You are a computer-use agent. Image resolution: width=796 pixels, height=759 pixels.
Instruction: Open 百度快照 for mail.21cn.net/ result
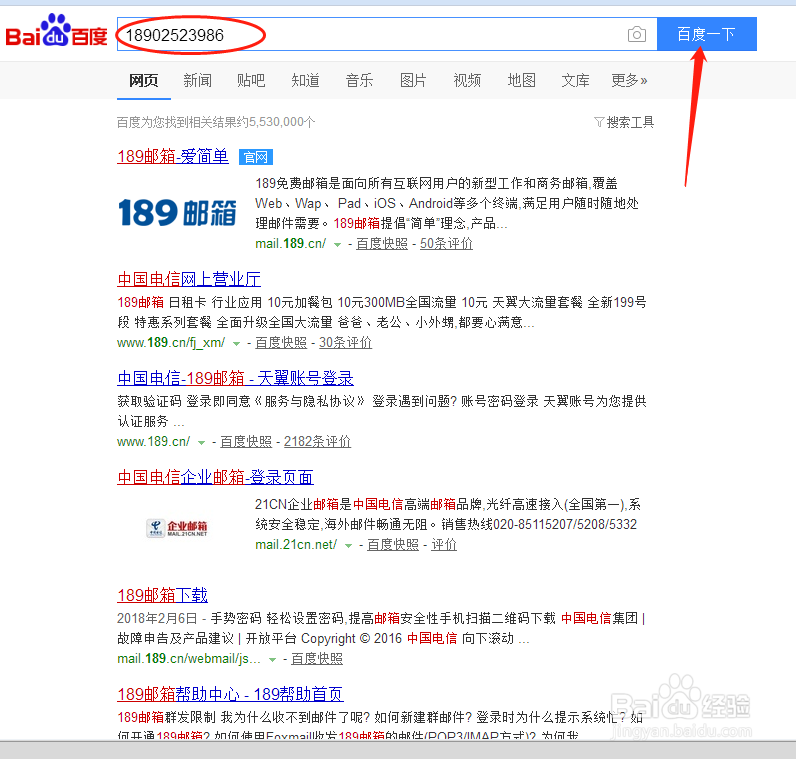(x=393, y=545)
